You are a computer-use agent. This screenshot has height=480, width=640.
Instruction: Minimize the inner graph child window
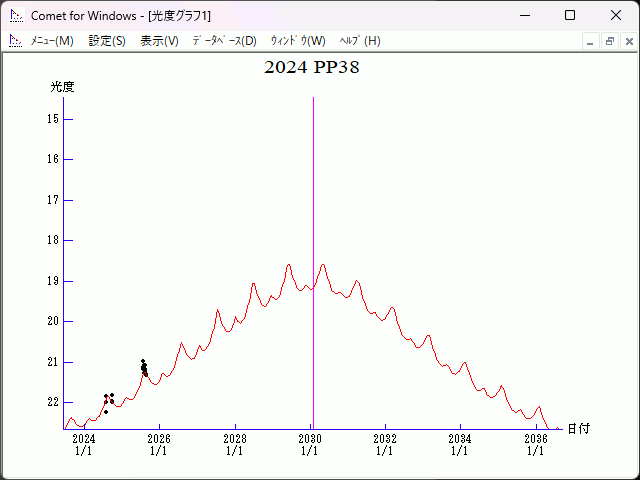pyautogui.click(x=590, y=41)
